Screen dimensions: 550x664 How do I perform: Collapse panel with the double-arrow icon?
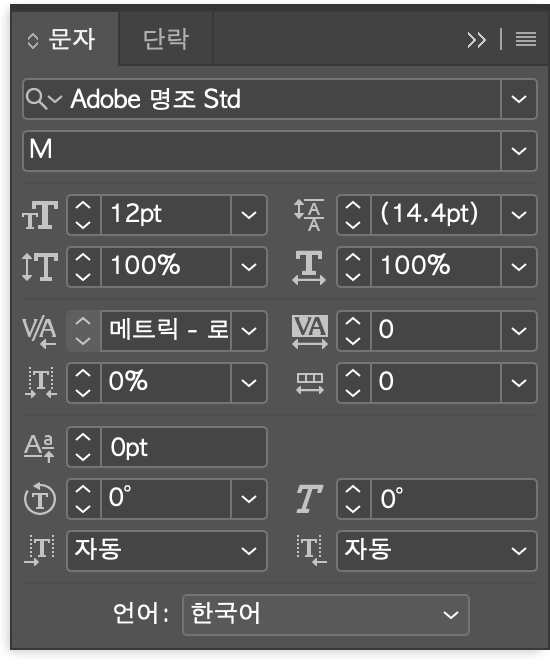point(476,40)
